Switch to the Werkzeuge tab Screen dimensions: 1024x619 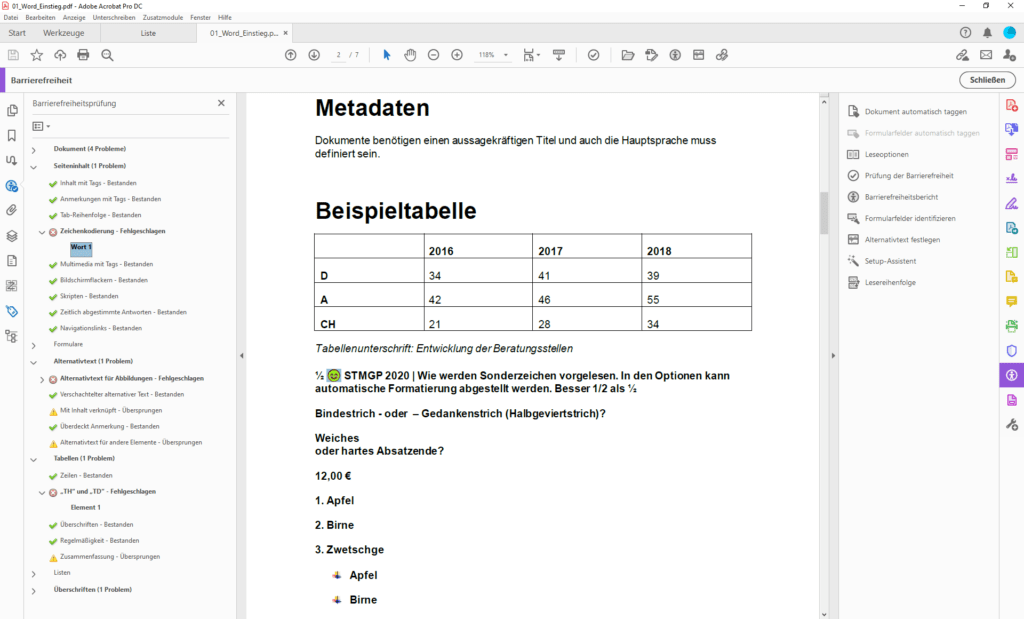[63, 33]
